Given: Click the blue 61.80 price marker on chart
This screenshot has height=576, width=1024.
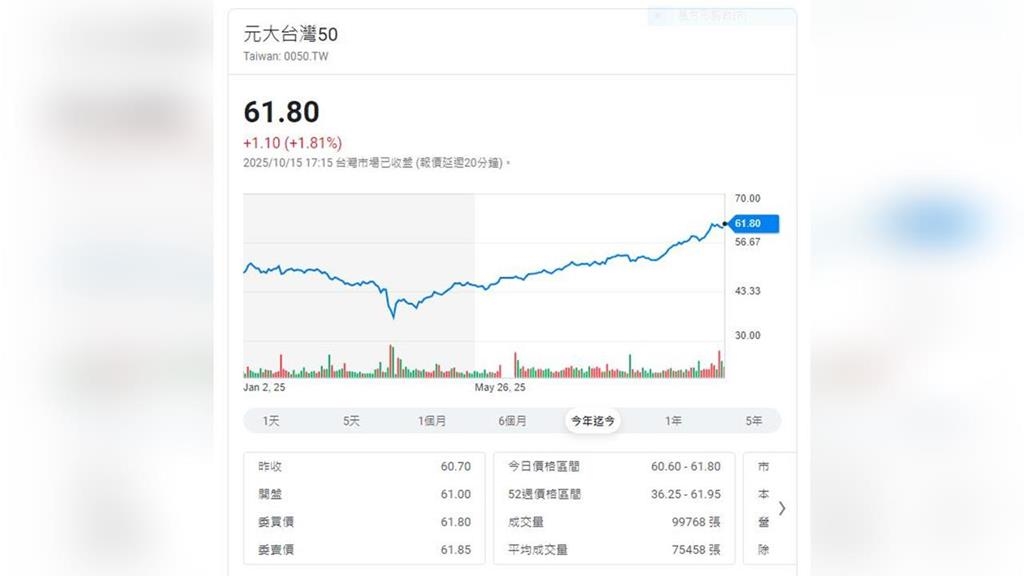Looking at the screenshot, I should pos(752,224).
